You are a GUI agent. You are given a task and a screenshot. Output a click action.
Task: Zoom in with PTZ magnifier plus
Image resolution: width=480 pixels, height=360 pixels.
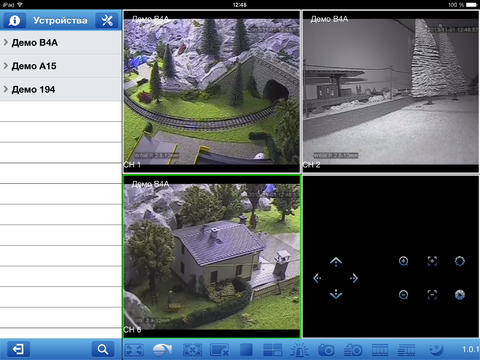coord(404,261)
